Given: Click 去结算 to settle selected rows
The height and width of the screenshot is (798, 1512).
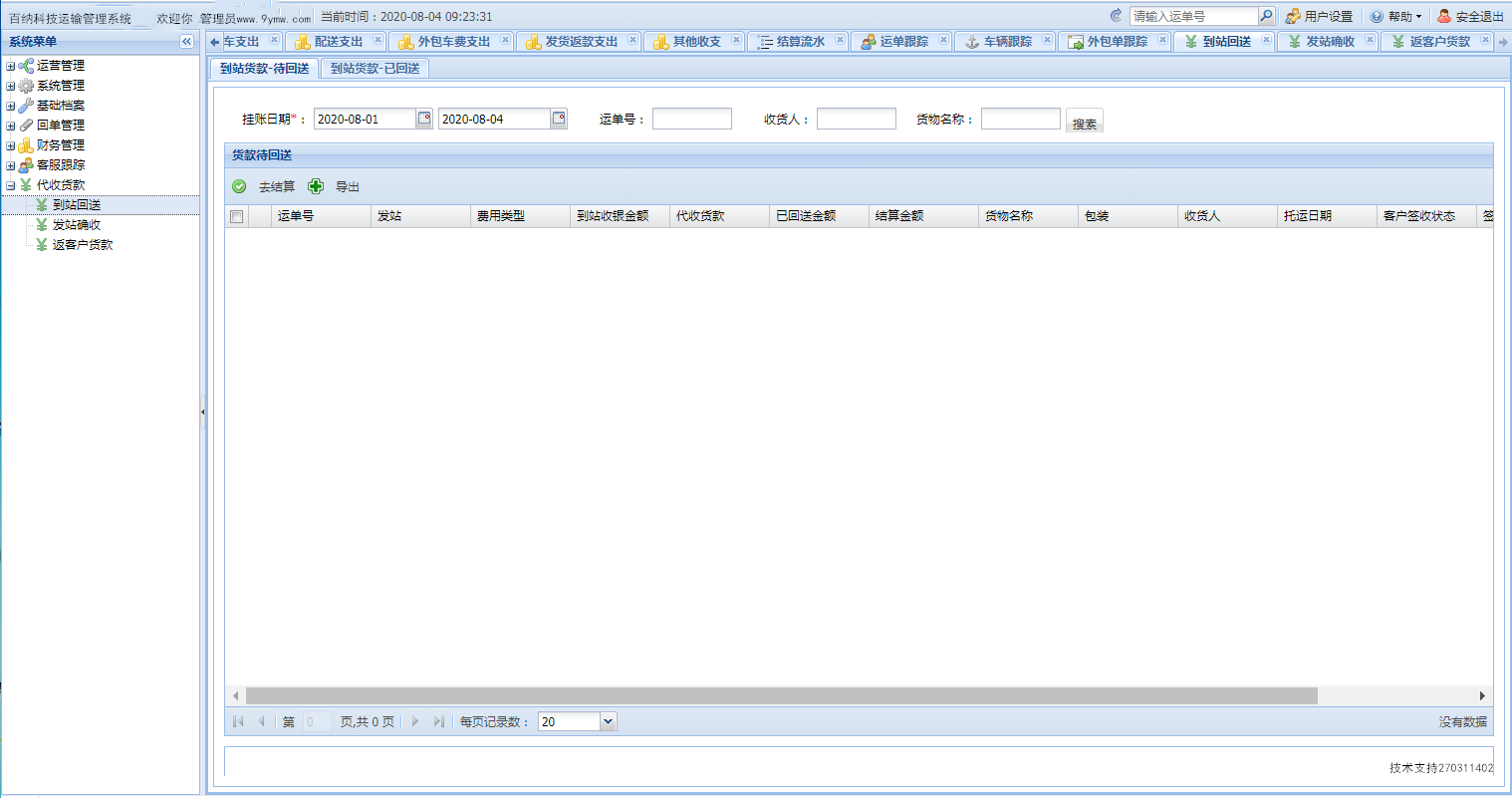Looking at the screenshot, I should click(264, 186).
